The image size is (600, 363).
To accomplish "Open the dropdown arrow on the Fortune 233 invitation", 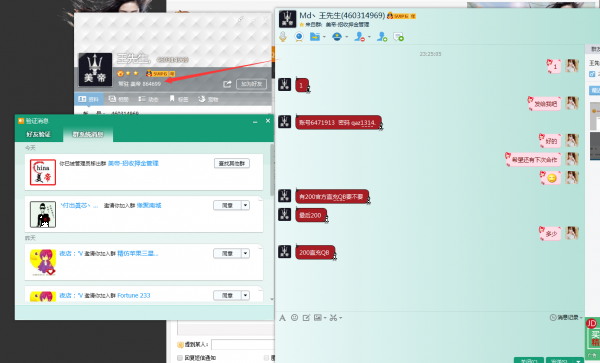I will [246, 295].
